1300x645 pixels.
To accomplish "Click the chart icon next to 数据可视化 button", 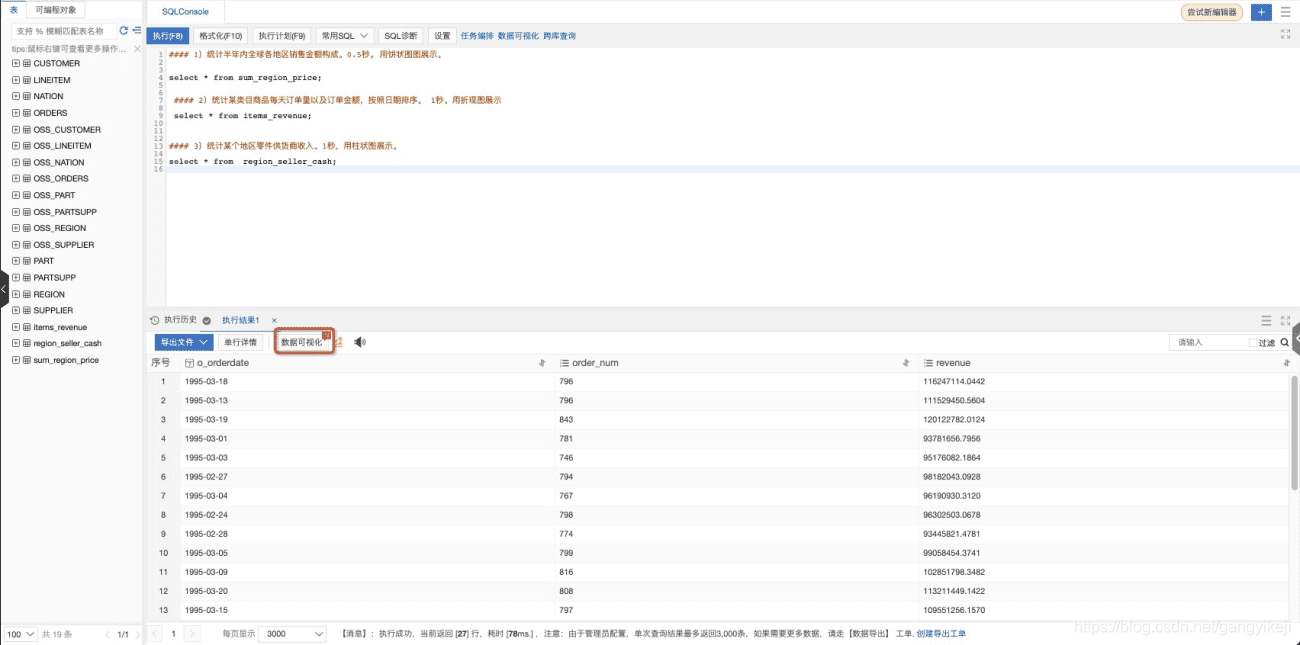I will coord(338,342).
